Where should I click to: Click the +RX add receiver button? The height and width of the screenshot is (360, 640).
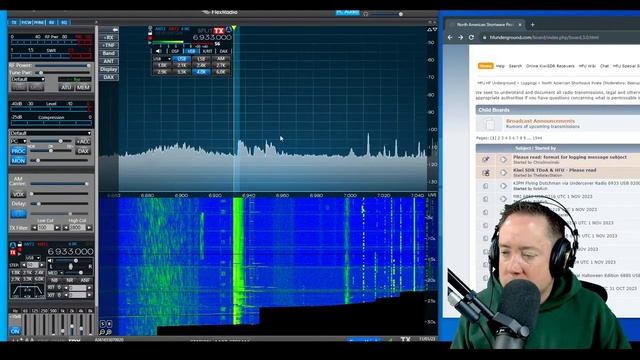point(109,38)
